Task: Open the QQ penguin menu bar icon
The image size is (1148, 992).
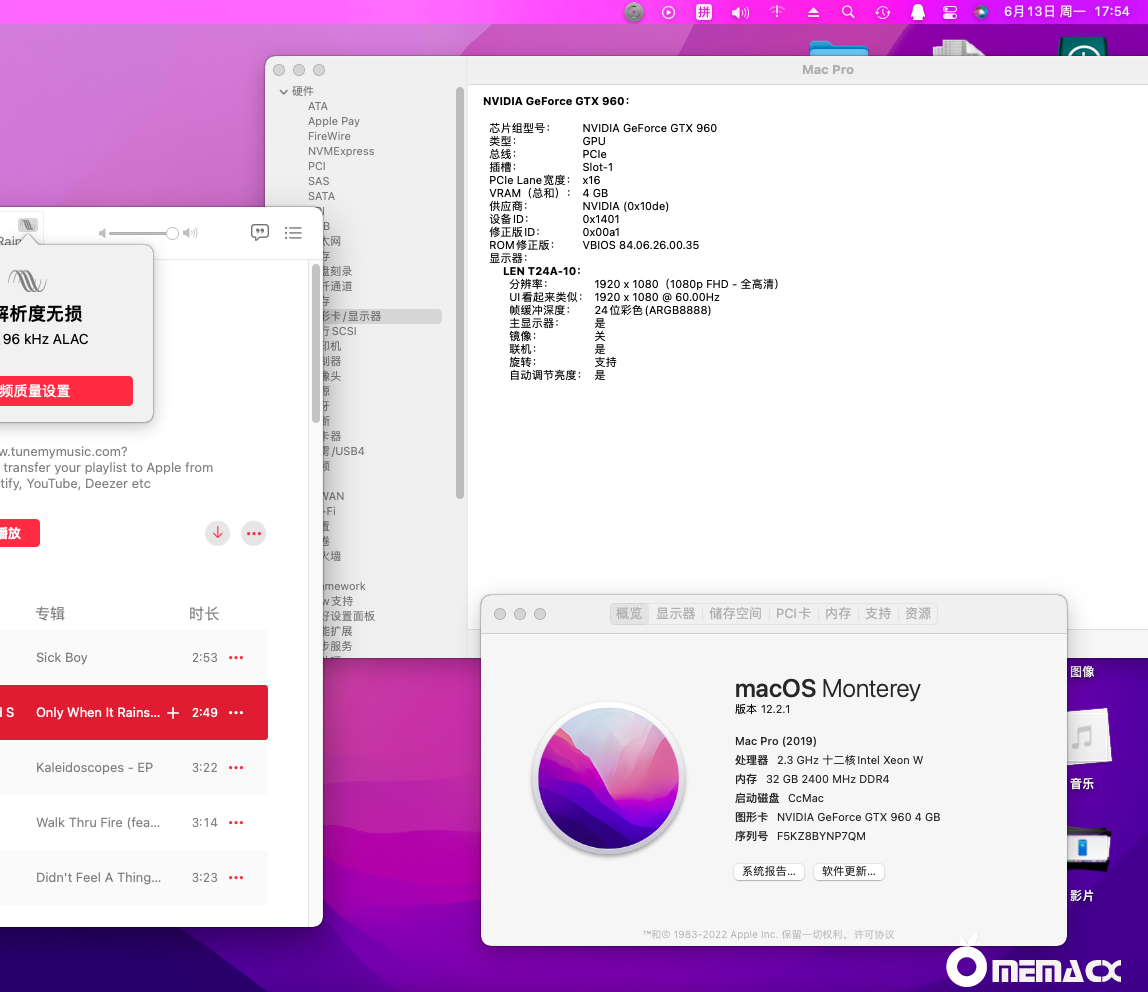Action: click(917, 12)
